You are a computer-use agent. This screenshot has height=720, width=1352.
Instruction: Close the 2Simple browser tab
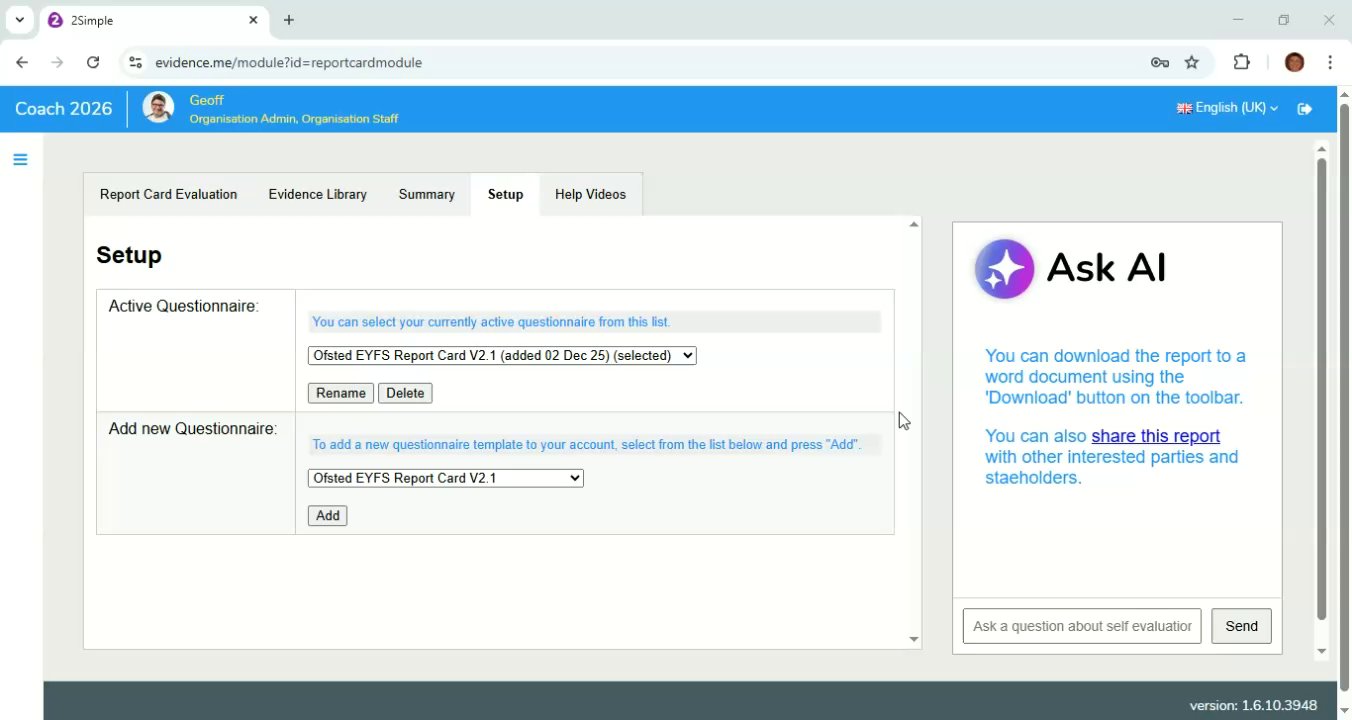point(253,20)
